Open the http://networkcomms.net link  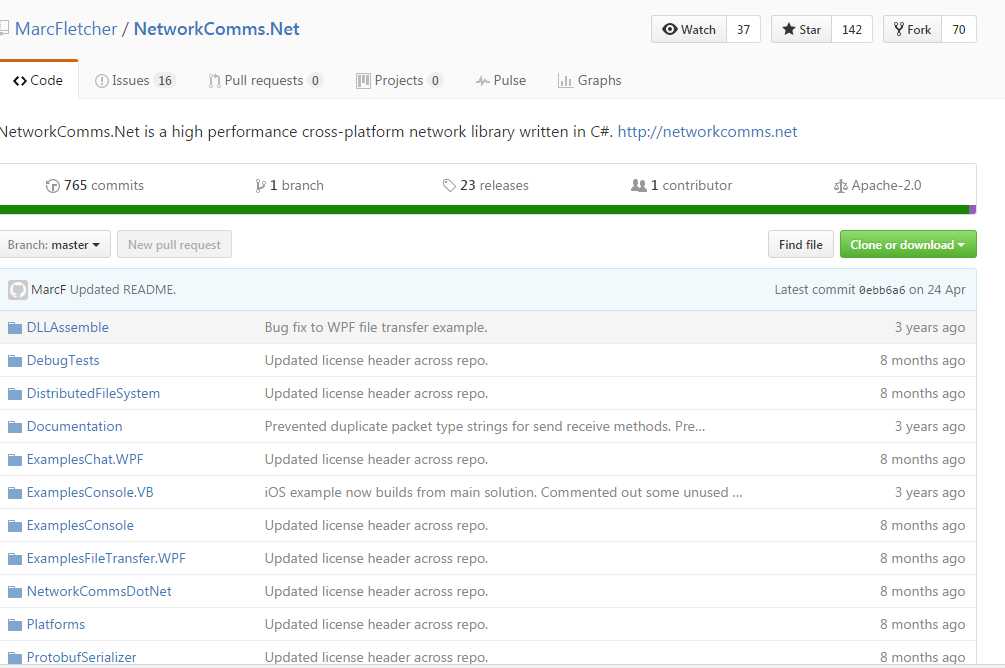click(x=707, y=131)
